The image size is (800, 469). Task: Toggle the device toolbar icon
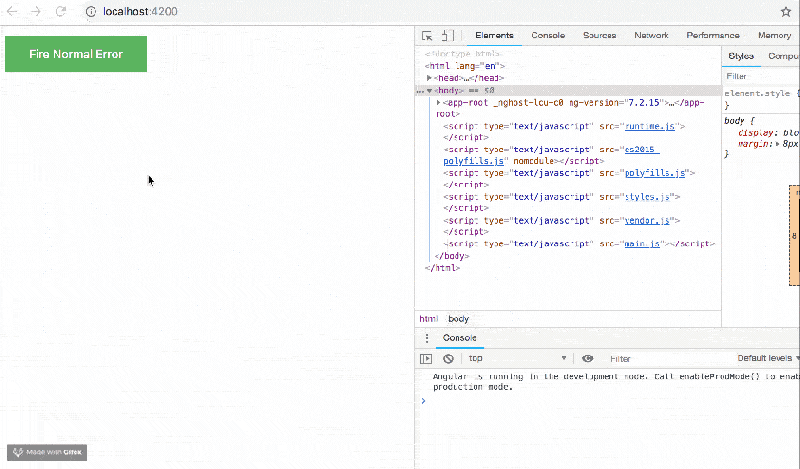(x=447, y=36)
